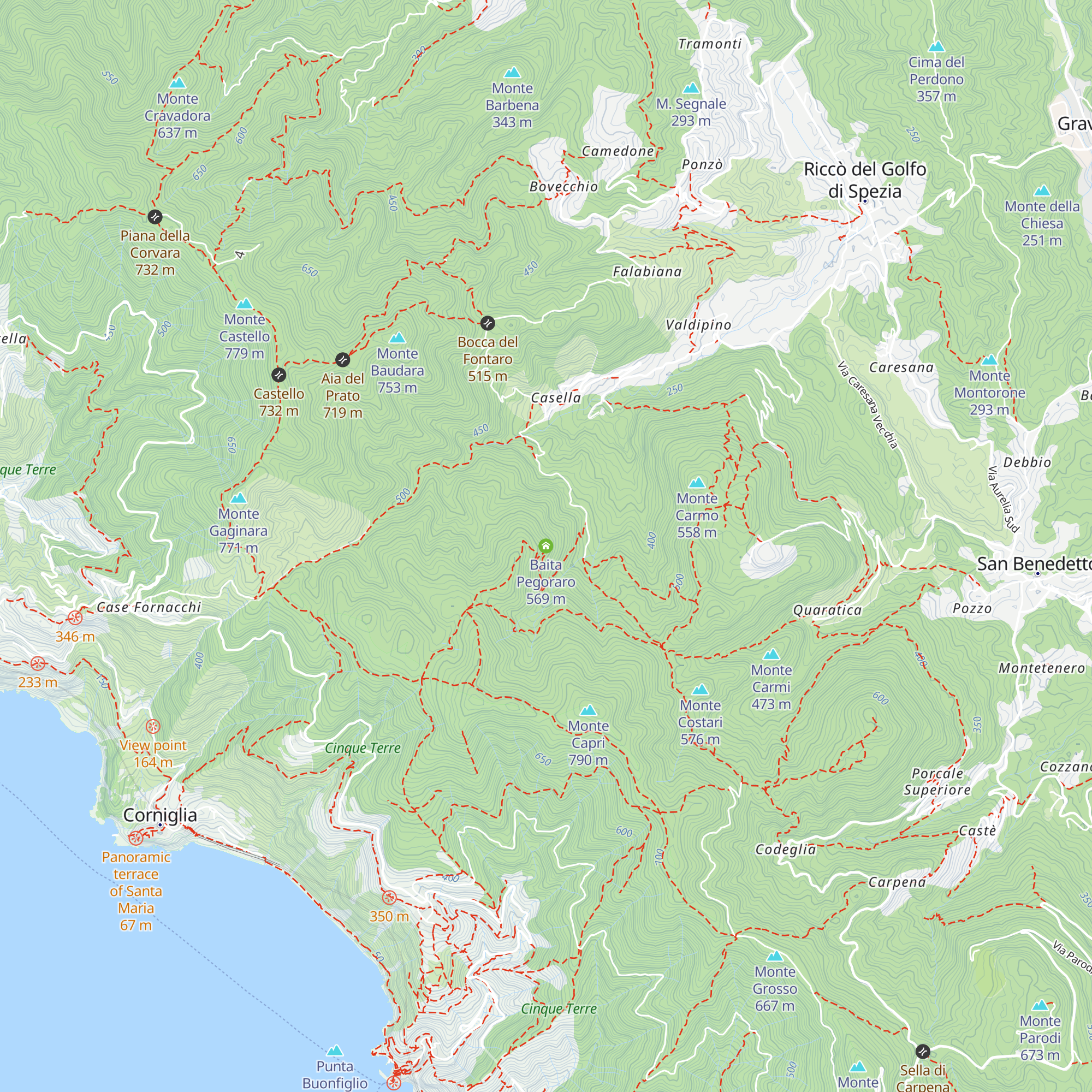
Task: Click the Via Caresana Vecchia road label
Action: click(x=868, y=405)
